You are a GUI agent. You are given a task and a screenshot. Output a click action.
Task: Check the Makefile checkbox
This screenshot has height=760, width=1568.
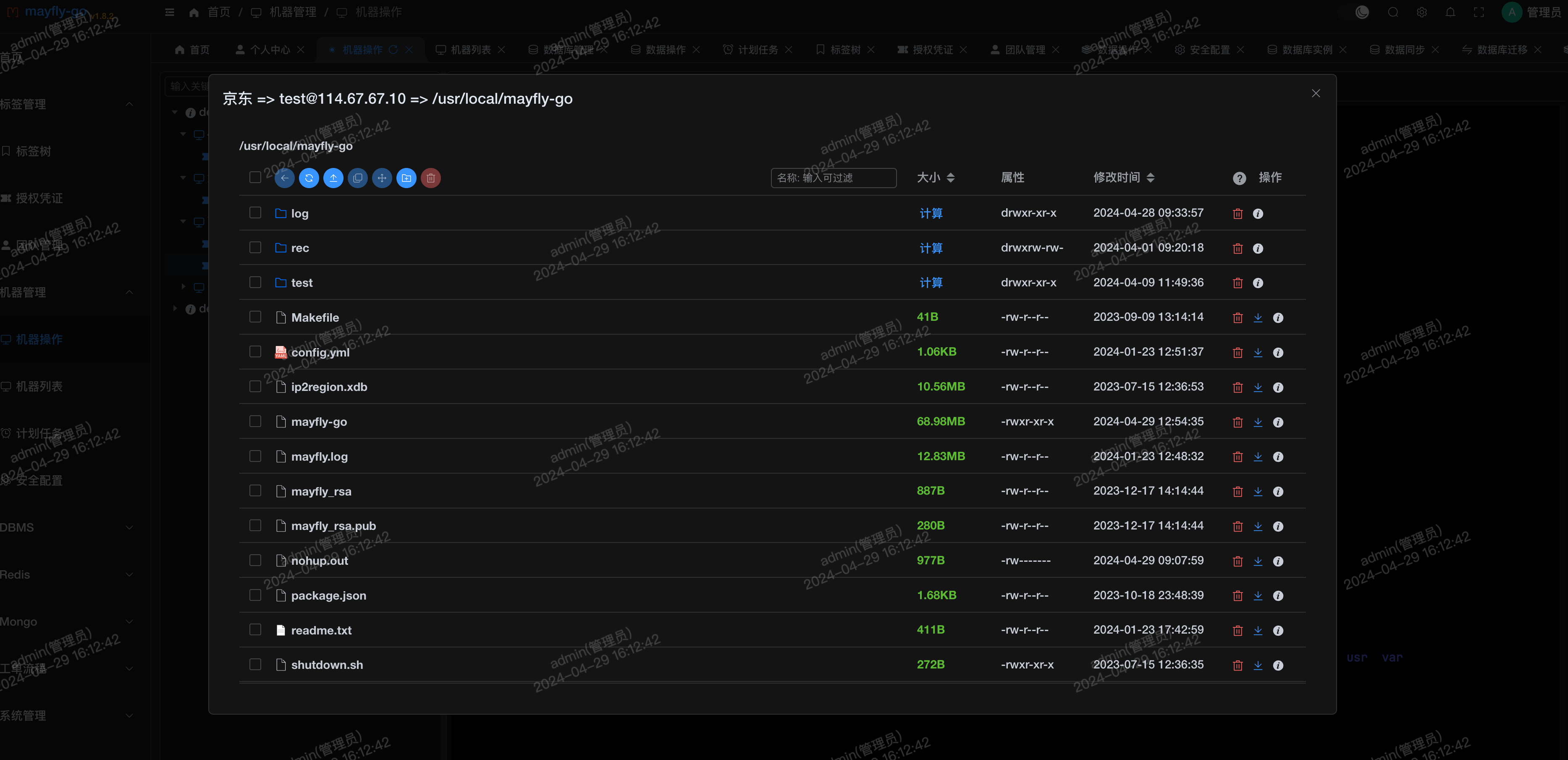click(x=255, y=317)
